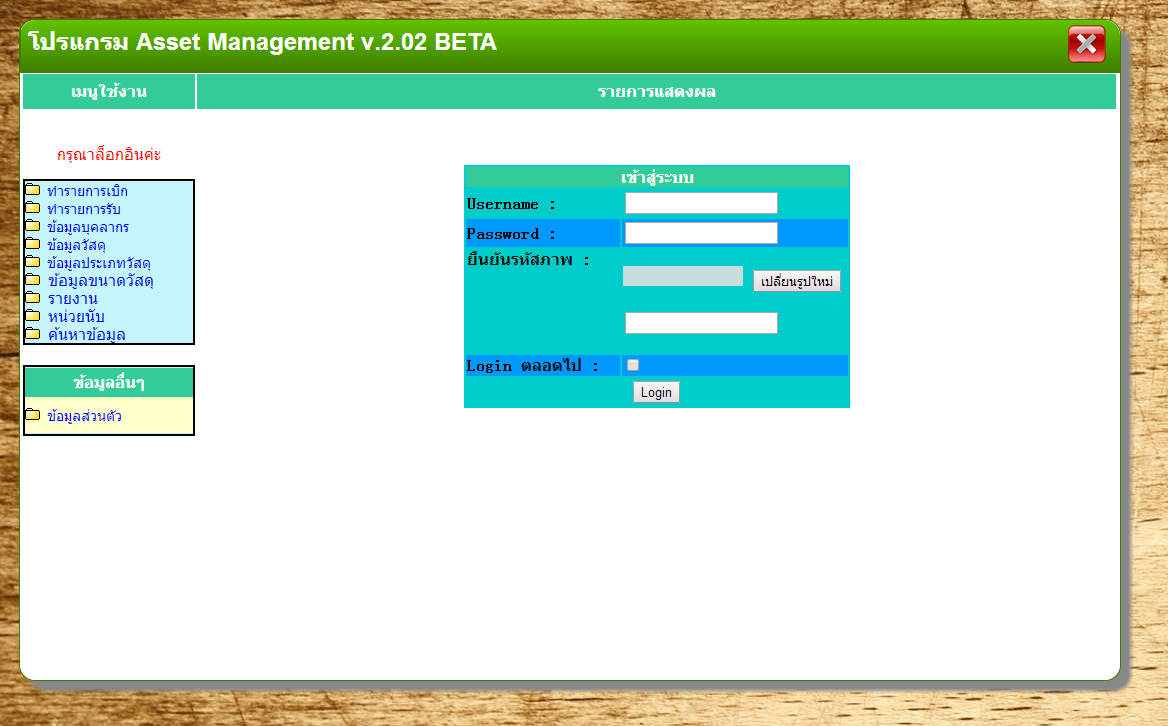Click folder icon beside ข้อมูลบุคลากร

click(x=33, y=226)
